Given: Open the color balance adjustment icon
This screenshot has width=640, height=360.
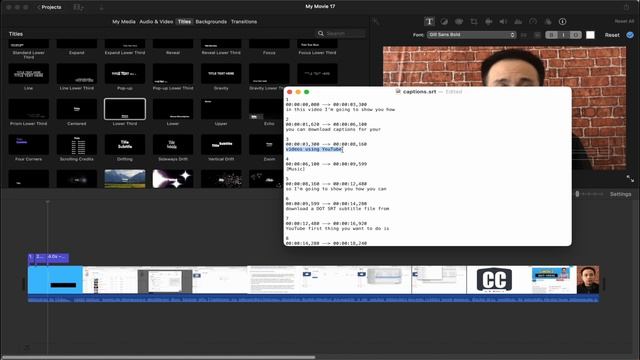Looking at the screenshot, I should [444, 22].
